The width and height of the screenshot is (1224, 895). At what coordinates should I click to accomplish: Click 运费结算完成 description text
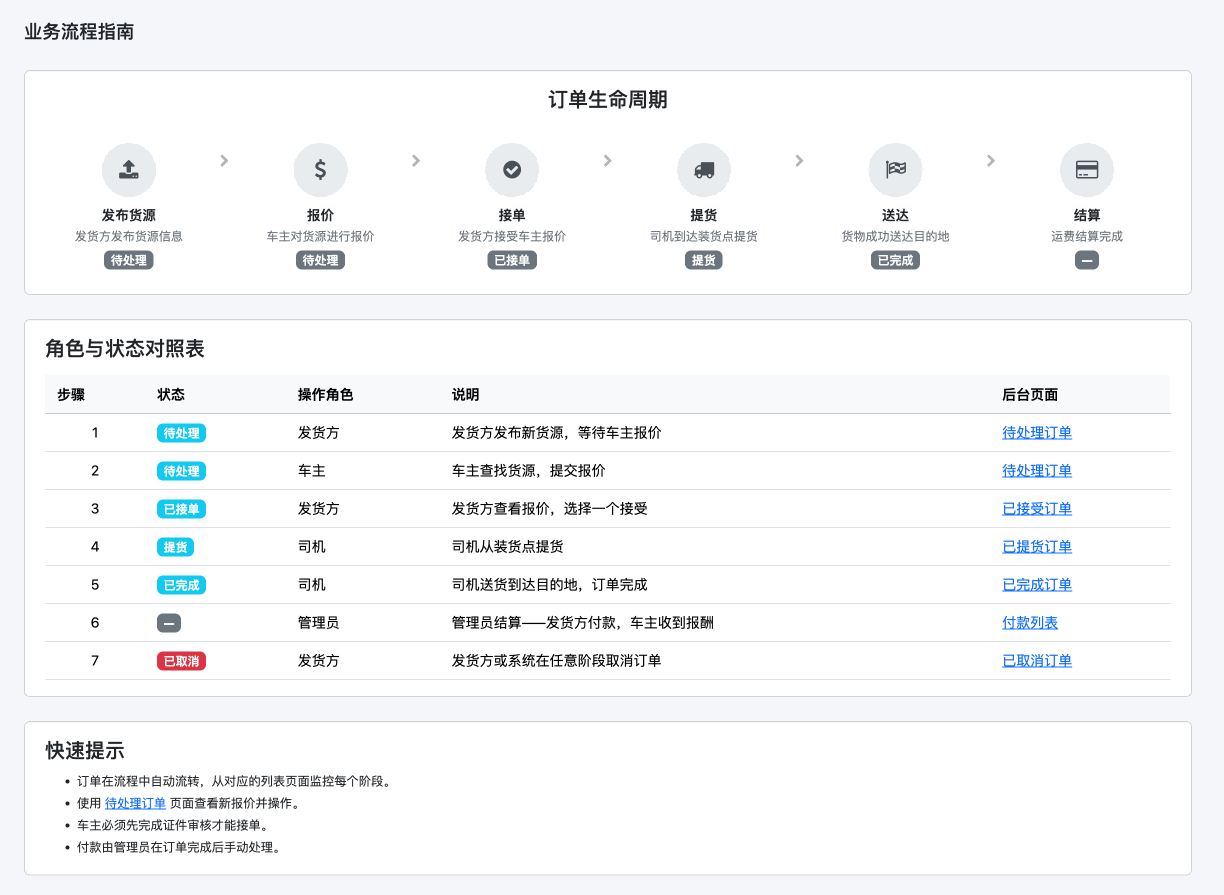point(1087,237)
